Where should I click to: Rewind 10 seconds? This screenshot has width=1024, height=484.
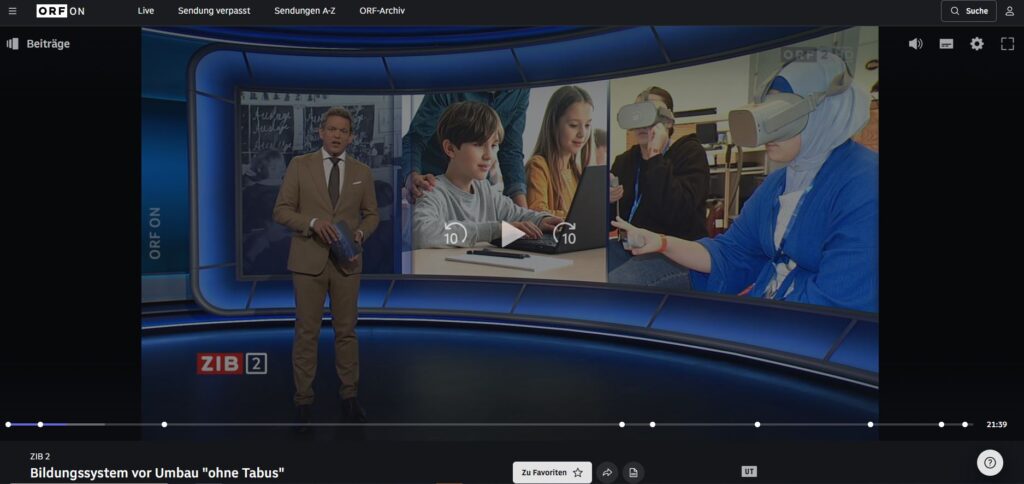tap(453, 235)
